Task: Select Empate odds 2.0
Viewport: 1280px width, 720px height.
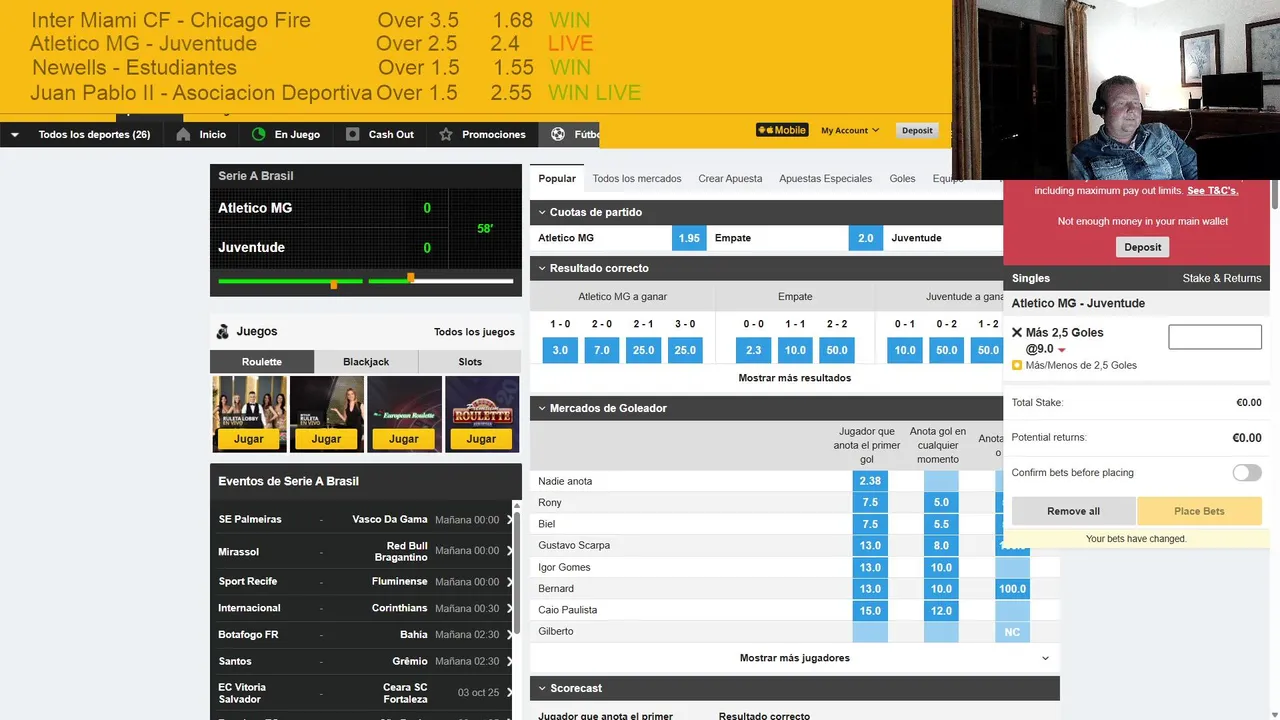Action: click(865, 238)
